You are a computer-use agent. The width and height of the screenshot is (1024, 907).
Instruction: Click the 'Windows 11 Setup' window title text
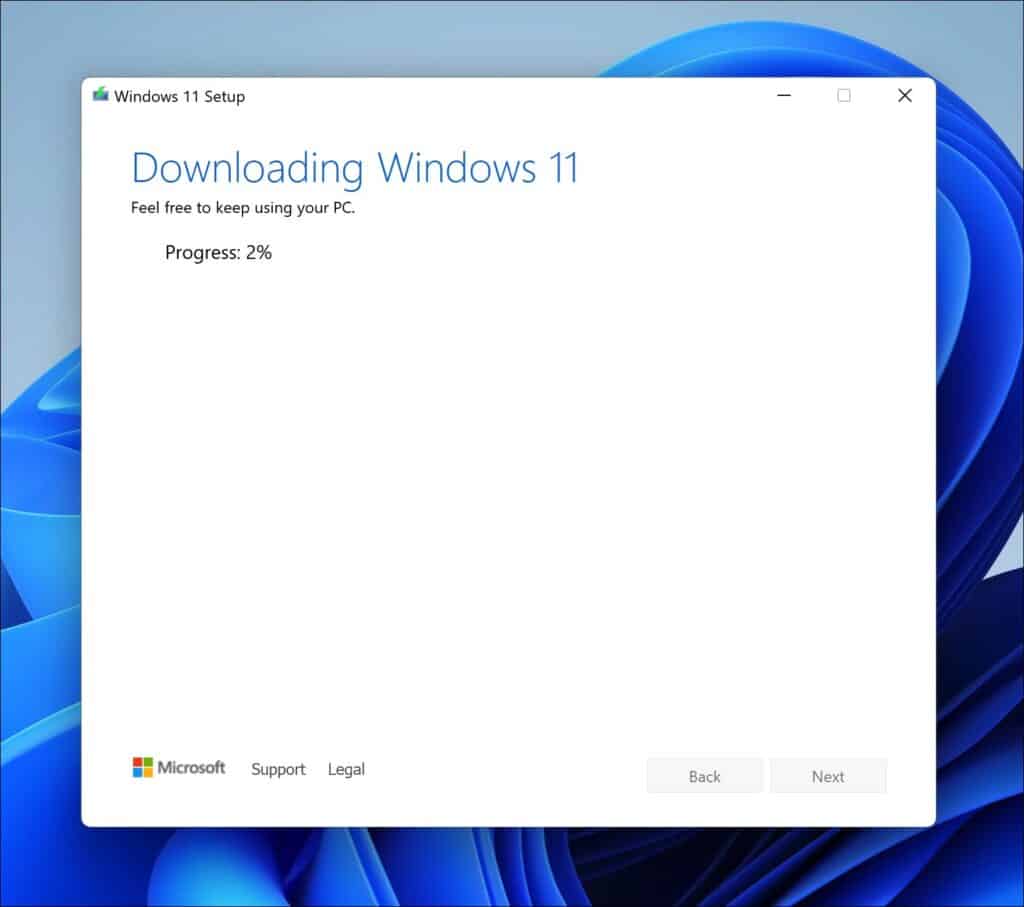[180, 97]
